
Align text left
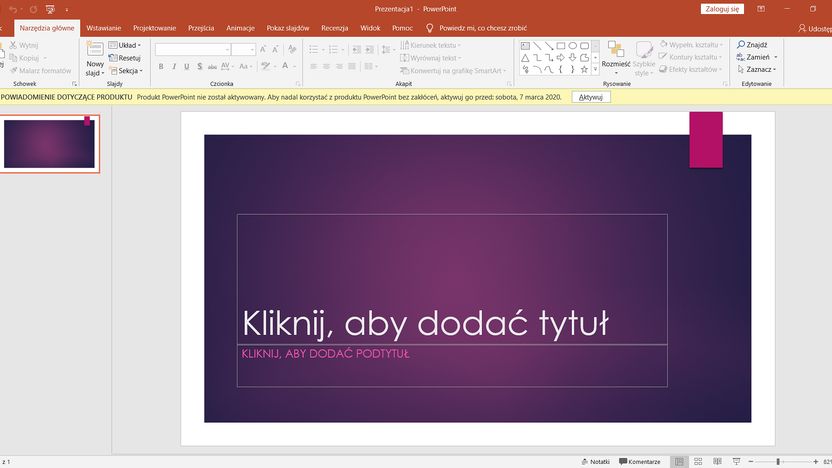[314, 66]
